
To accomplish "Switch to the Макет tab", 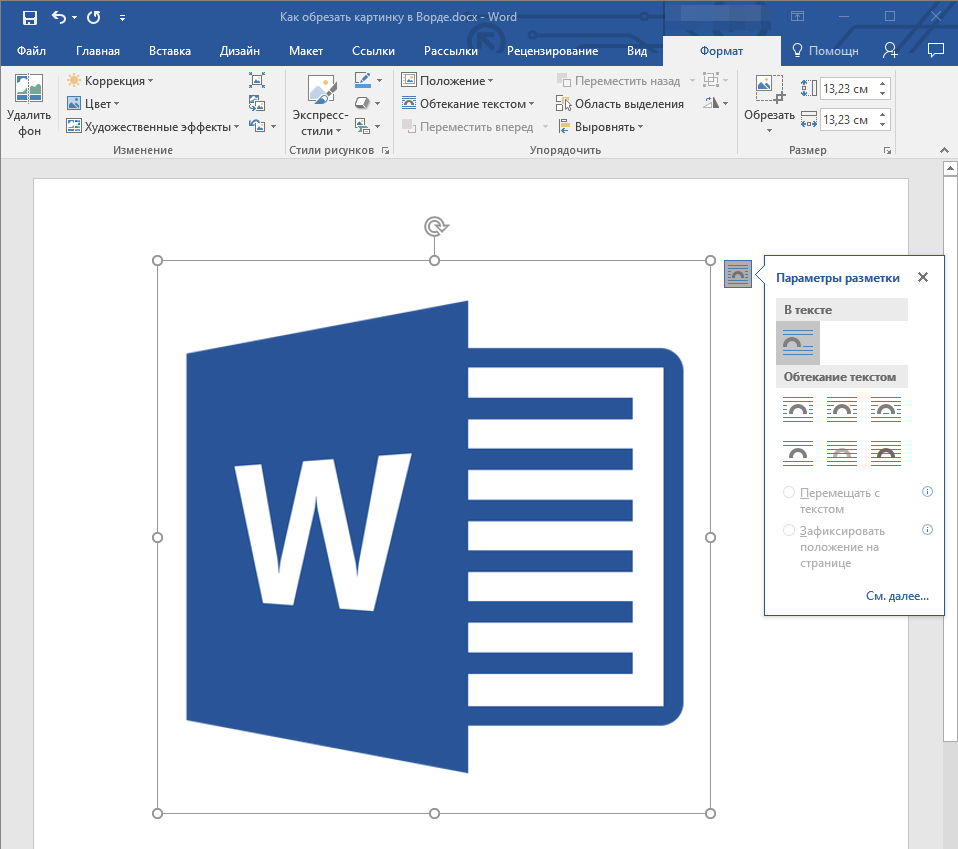I will tap(305, 51).
